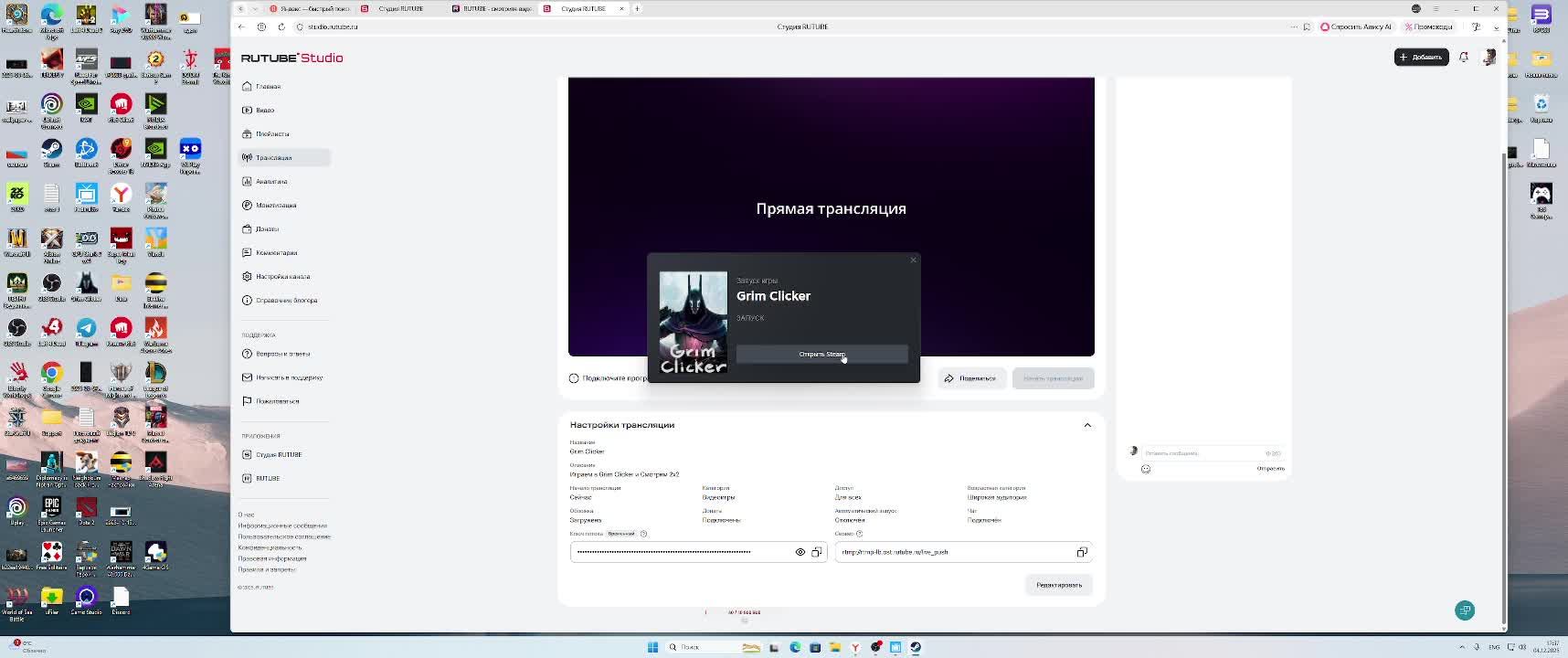1568x658 pixels.
Task: Select Трансляция in the sidebar
Action: pyautogui.click(x=284, y=157)
